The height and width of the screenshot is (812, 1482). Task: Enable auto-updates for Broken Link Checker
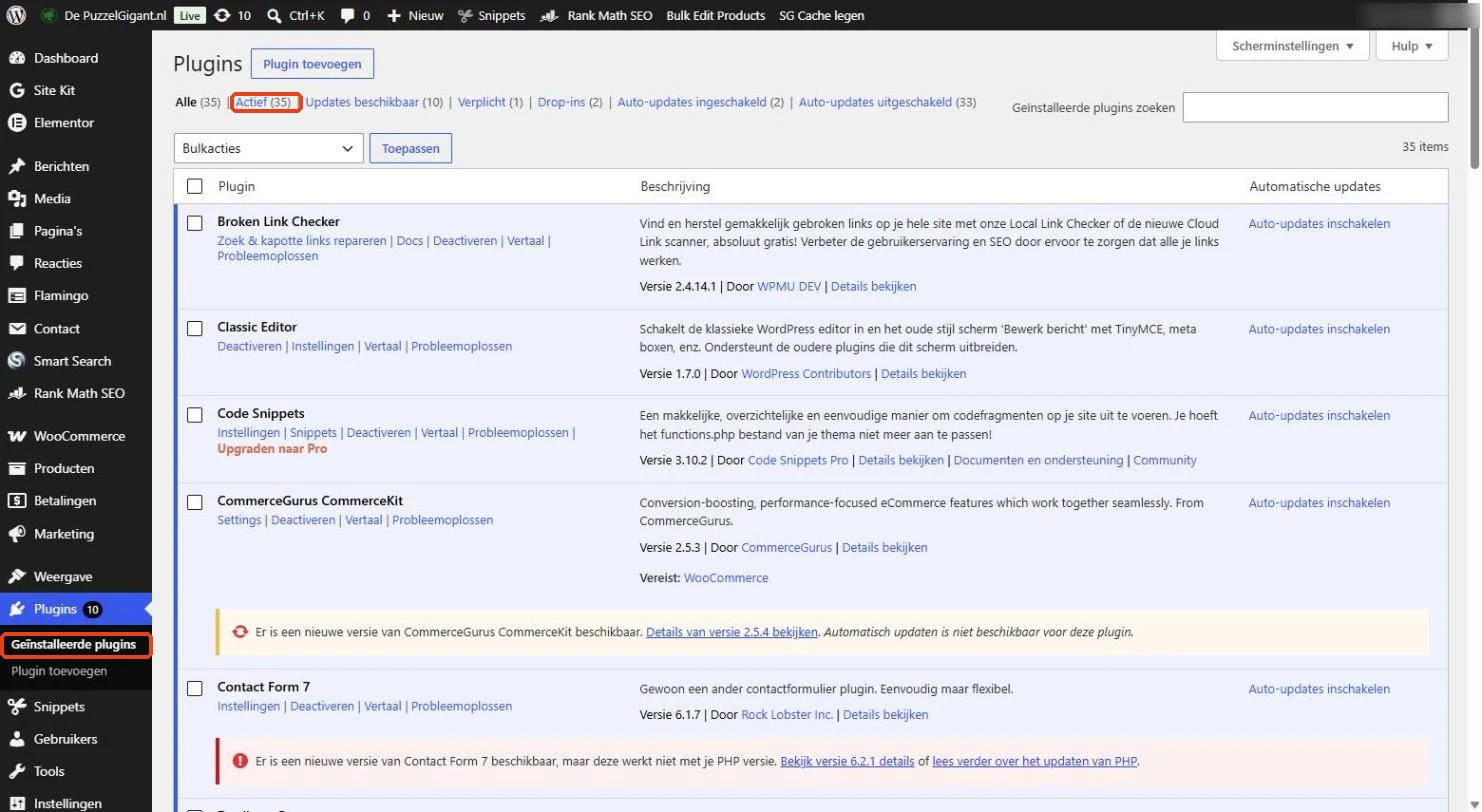point(1319,224)
